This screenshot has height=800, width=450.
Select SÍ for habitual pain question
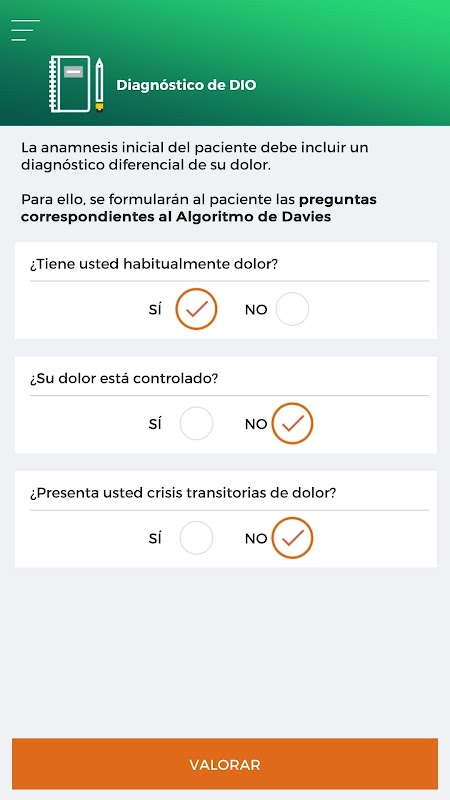[x=196, y=309]
